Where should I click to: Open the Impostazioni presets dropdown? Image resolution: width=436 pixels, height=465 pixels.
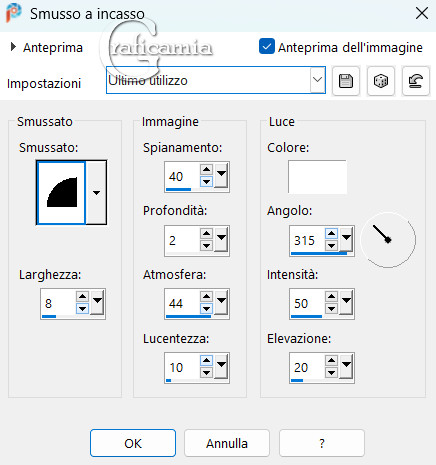pos(318,80)
